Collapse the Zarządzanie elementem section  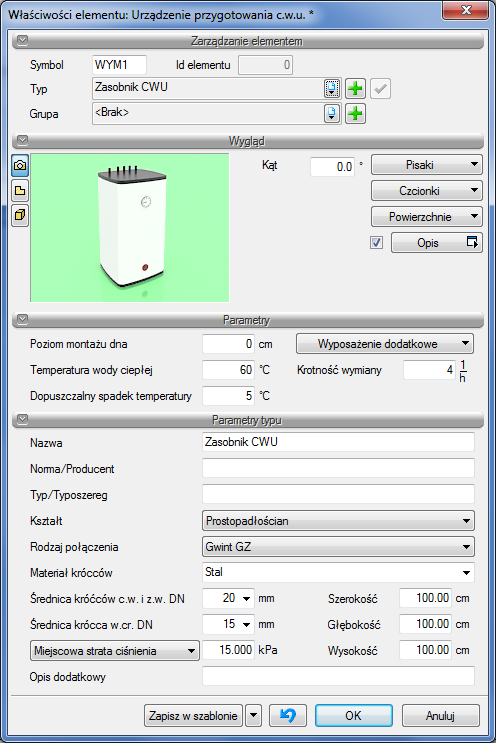22,41
